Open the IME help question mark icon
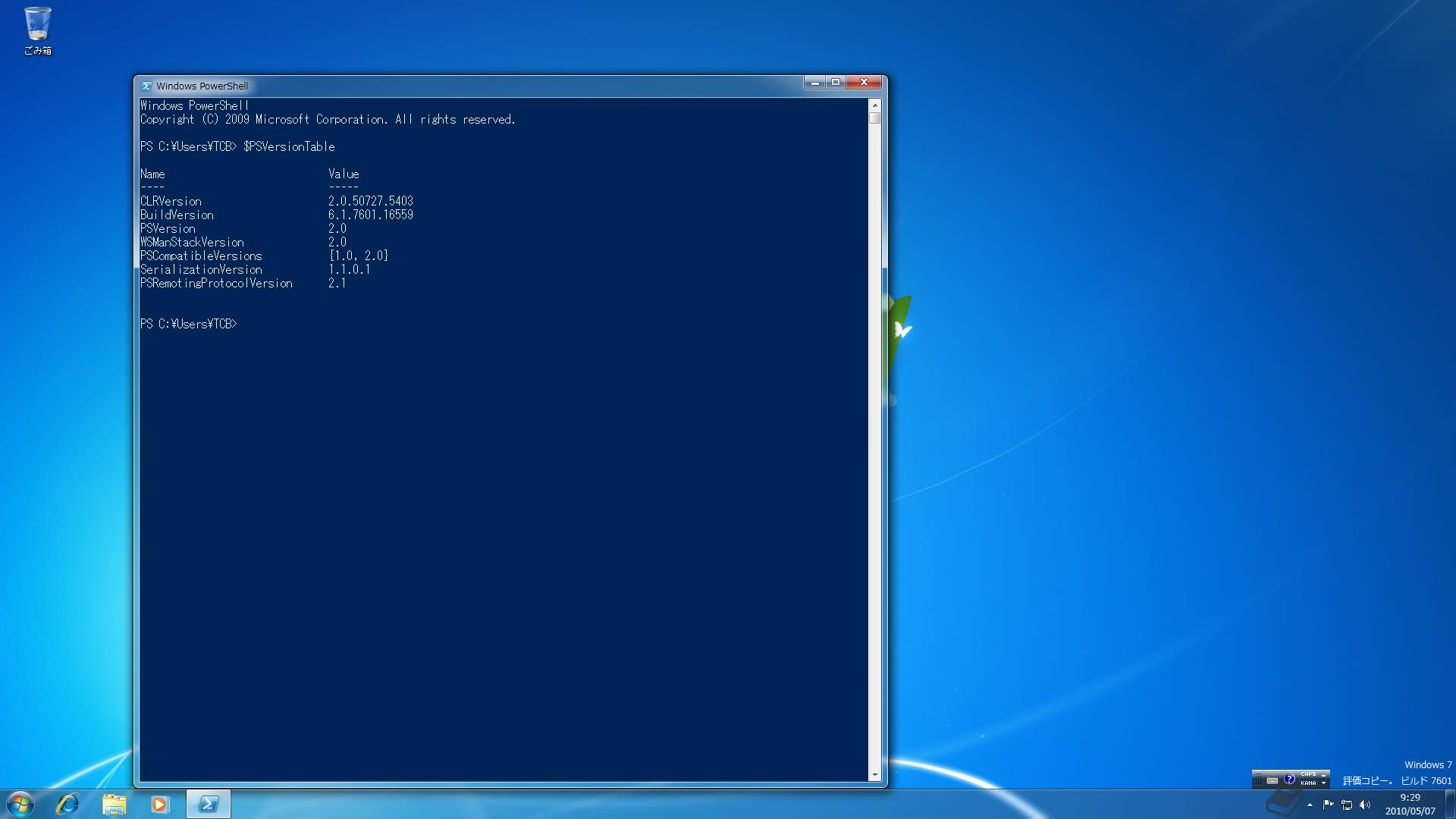Viewport: 1456px width, 819px height. [1289, 779]
